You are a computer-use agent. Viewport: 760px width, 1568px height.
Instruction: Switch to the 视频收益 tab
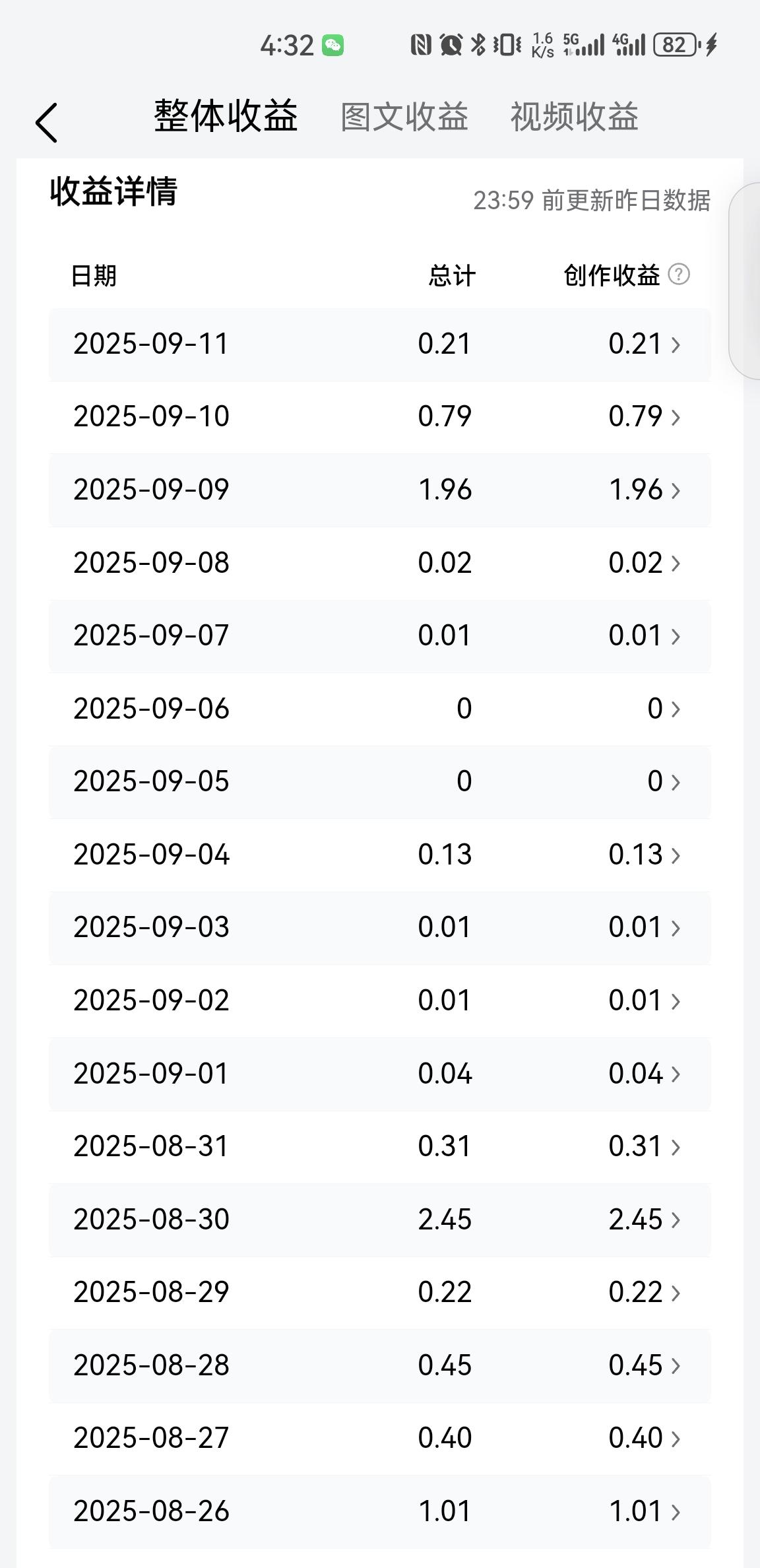coord(574,117)
